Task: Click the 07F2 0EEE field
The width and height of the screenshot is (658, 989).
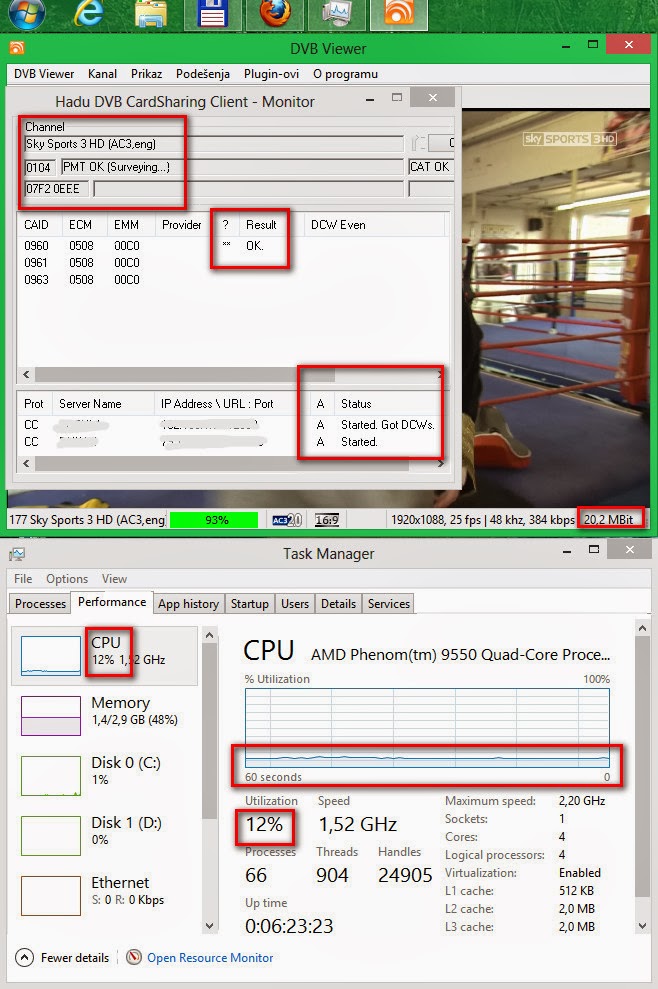Action: [56, 189]
